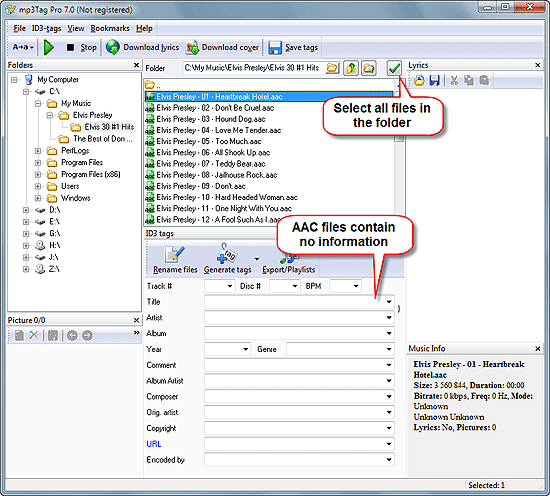Select file 05 - Too Much.aac
Screen dimensions: 550x496
point(209,141)
